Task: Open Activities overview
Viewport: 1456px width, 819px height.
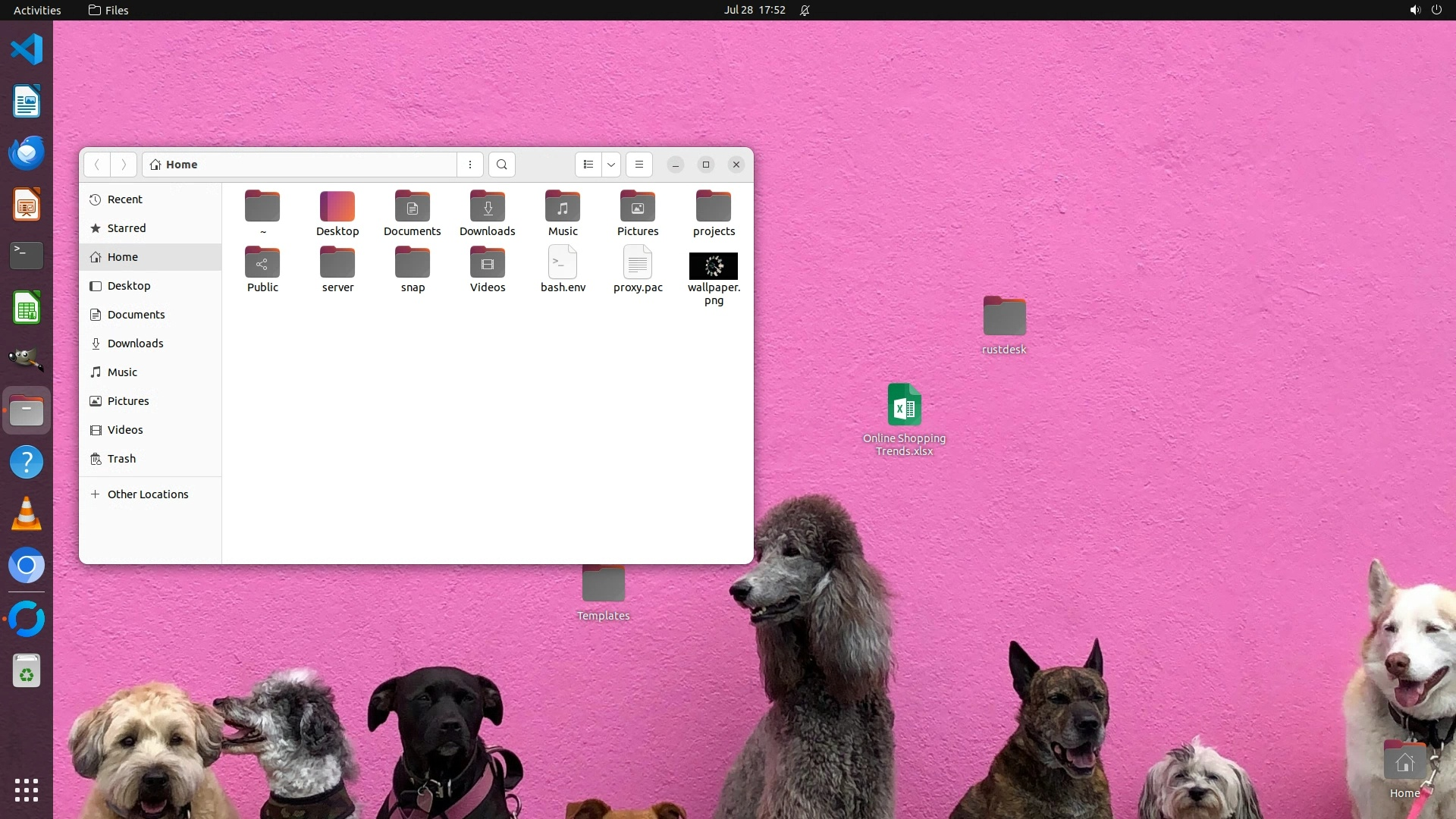Action: coord(37,10)
